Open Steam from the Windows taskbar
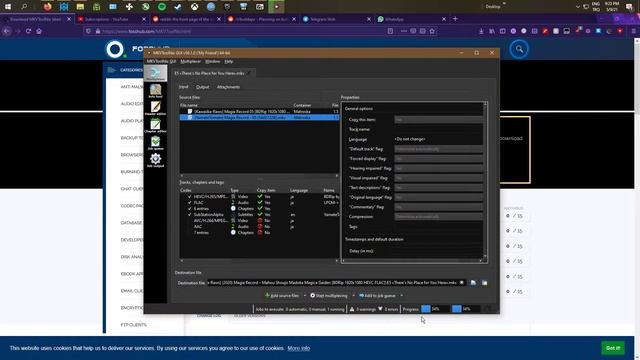This screenshot has width=640, height=360. (178, 7)
